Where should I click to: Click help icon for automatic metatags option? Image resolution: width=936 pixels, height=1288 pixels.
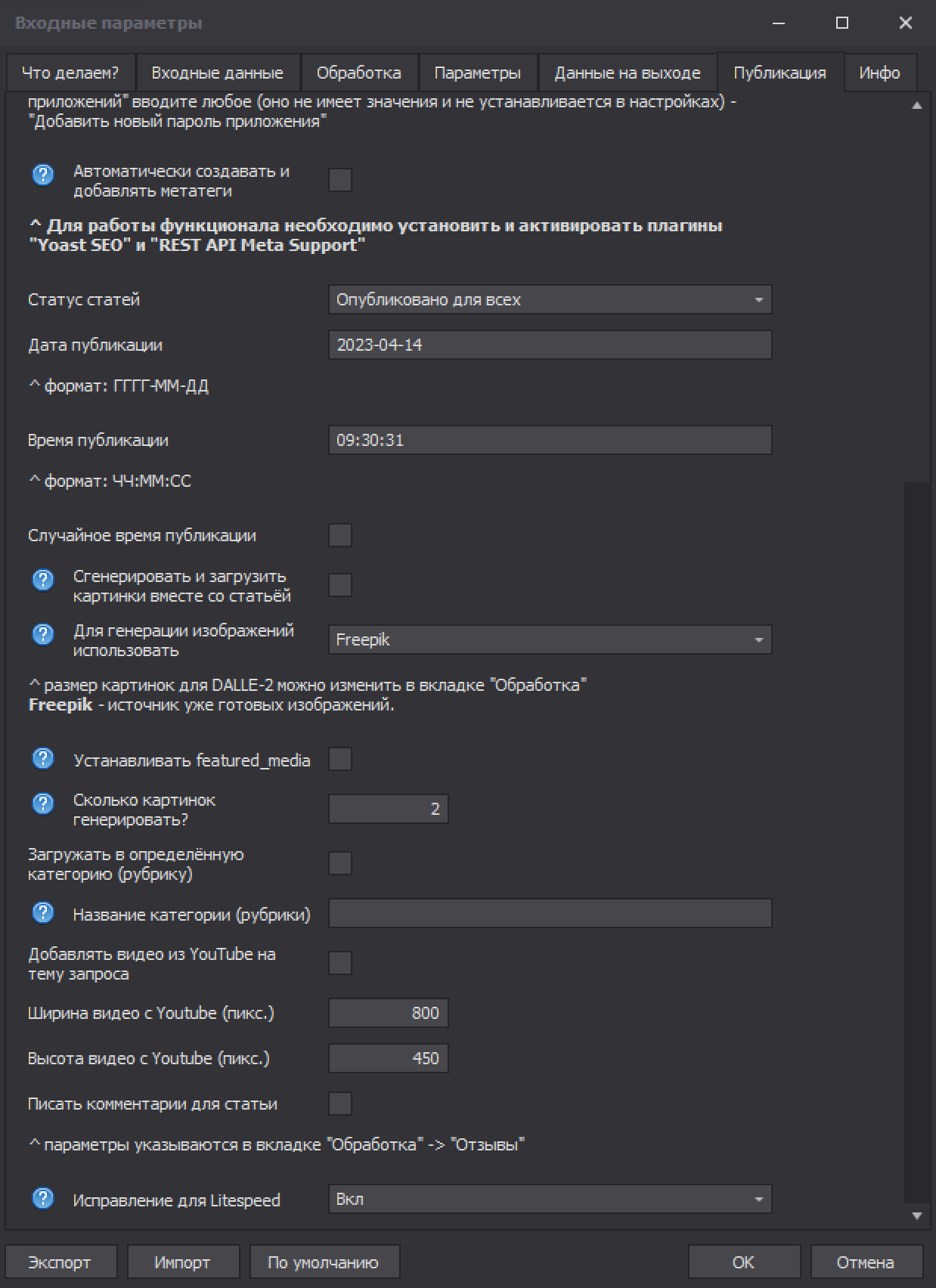click(43, 175)
